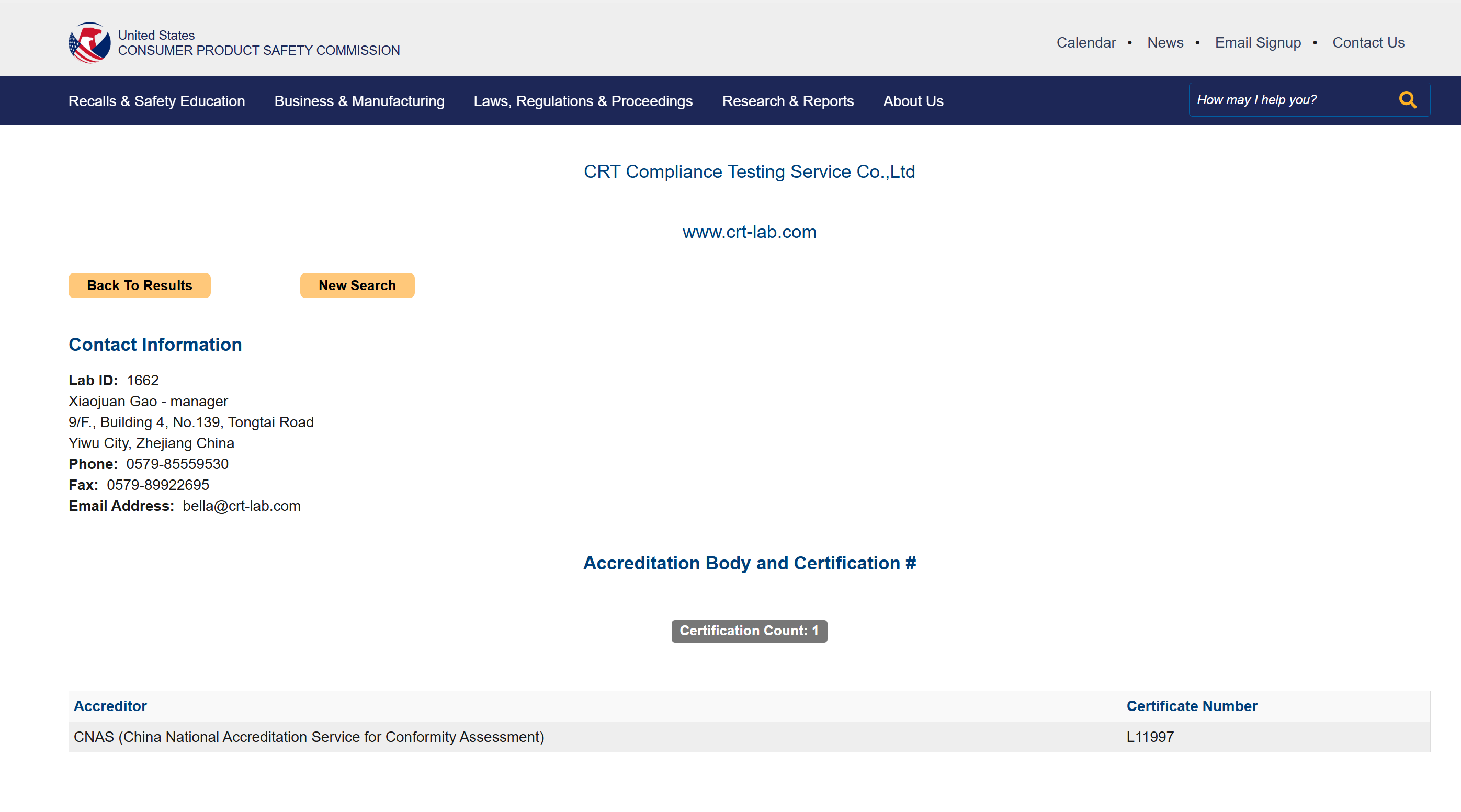Open the About Us menu

913,101
